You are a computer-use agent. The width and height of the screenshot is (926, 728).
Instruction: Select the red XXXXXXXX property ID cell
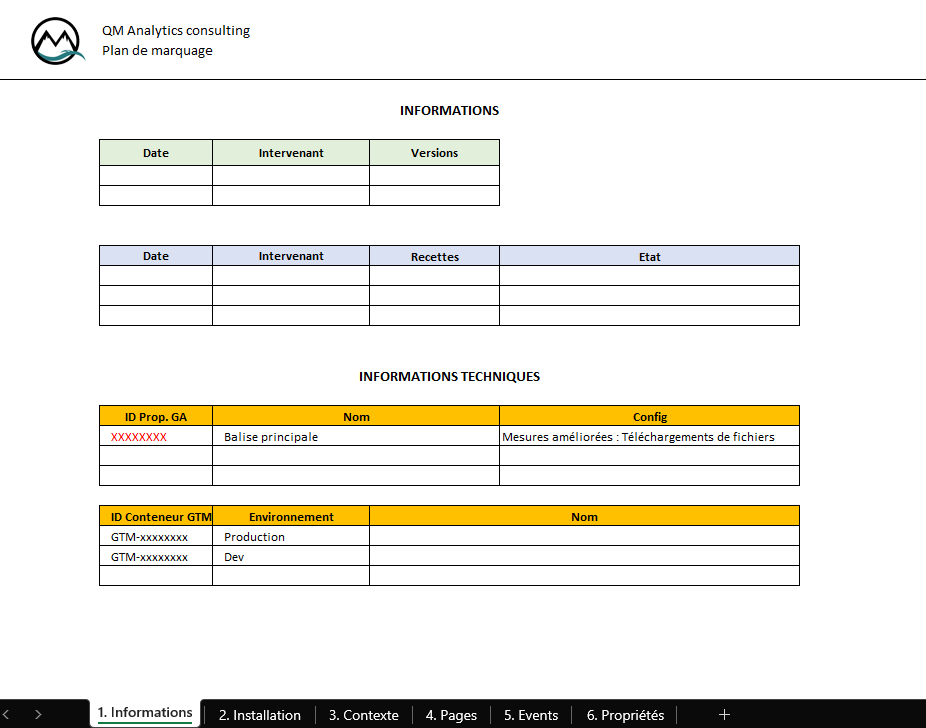pos(156,436)
